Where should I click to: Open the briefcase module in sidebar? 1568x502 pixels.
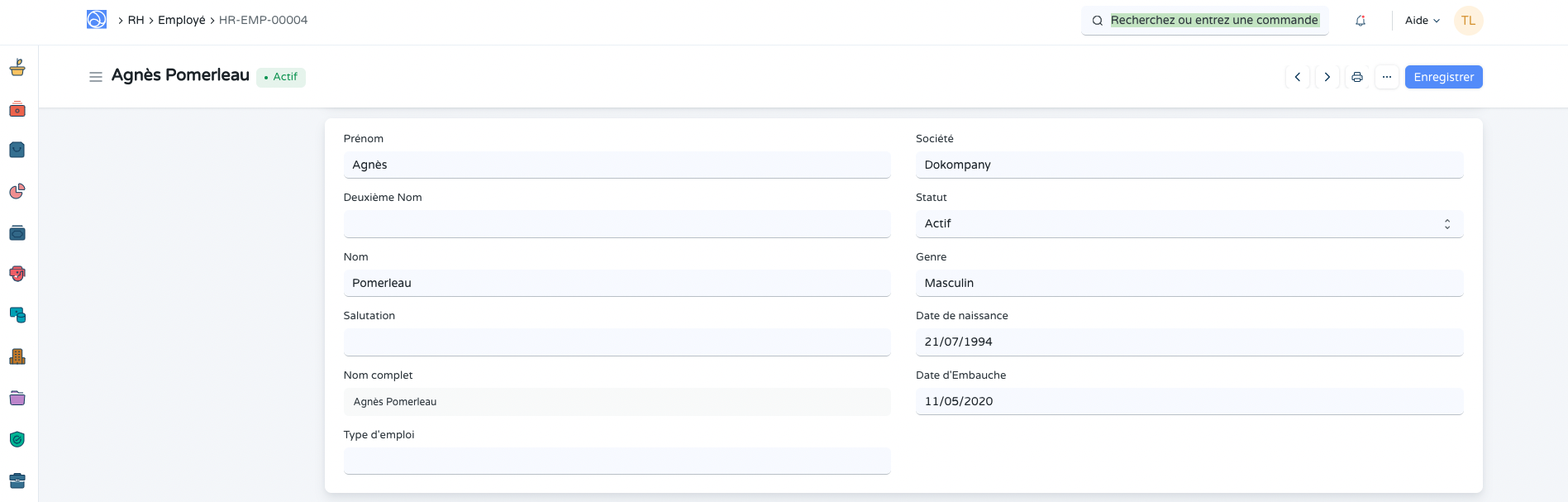17,480
